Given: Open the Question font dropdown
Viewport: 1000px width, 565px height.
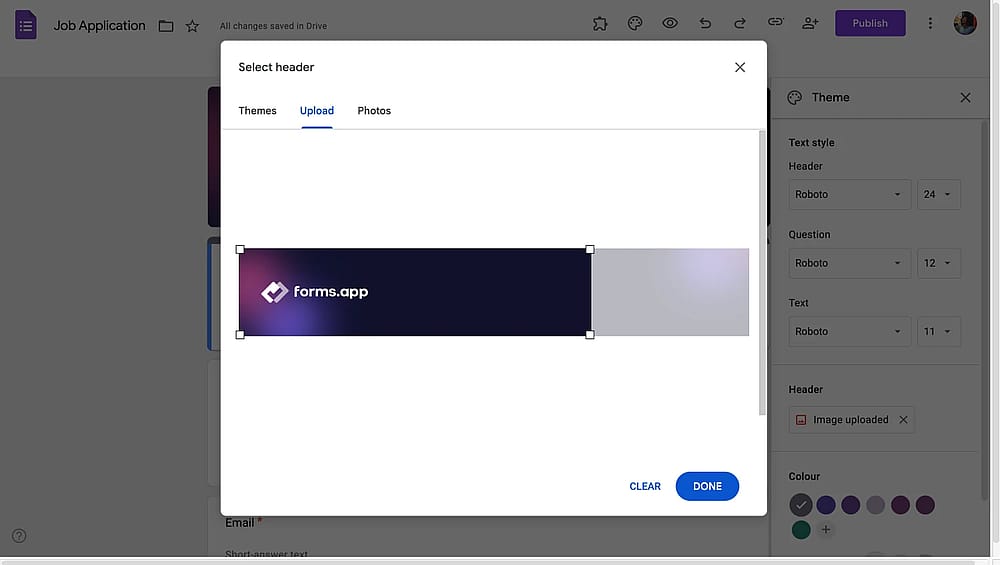Looking at the screenshot, I should pos(849,263).
